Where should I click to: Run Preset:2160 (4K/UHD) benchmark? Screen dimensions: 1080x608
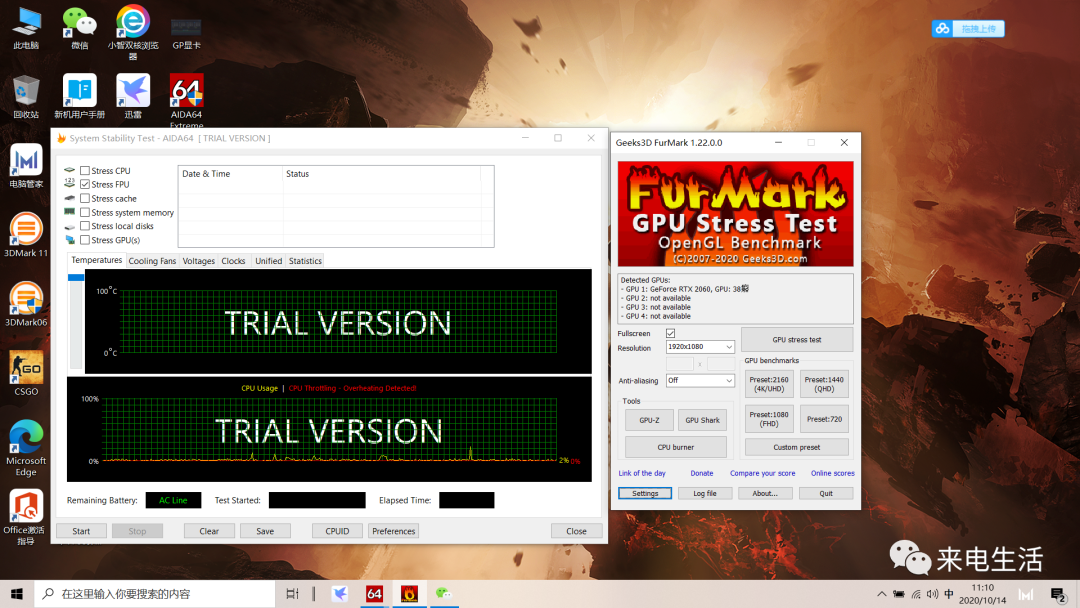[x=769, y=384]
